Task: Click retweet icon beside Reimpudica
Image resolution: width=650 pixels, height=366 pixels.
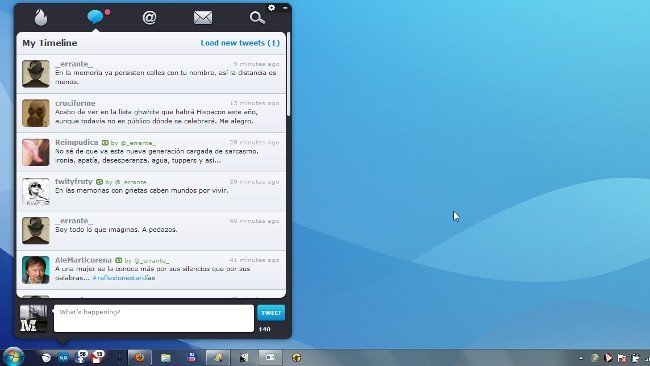Action: click(105, 143)
